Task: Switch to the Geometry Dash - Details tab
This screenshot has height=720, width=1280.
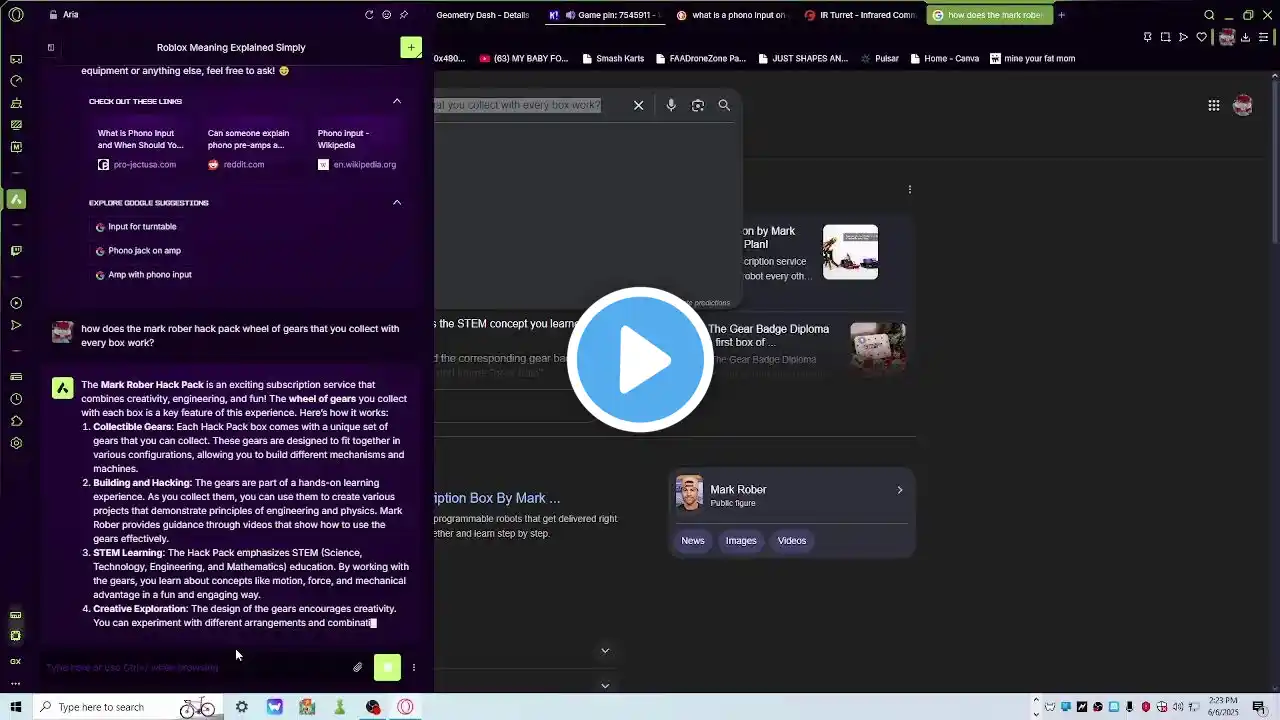Action: [x=483, y=15]
